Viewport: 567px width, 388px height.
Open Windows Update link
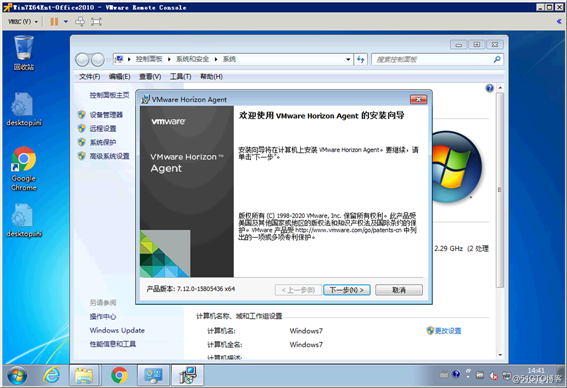pos(117,331)
